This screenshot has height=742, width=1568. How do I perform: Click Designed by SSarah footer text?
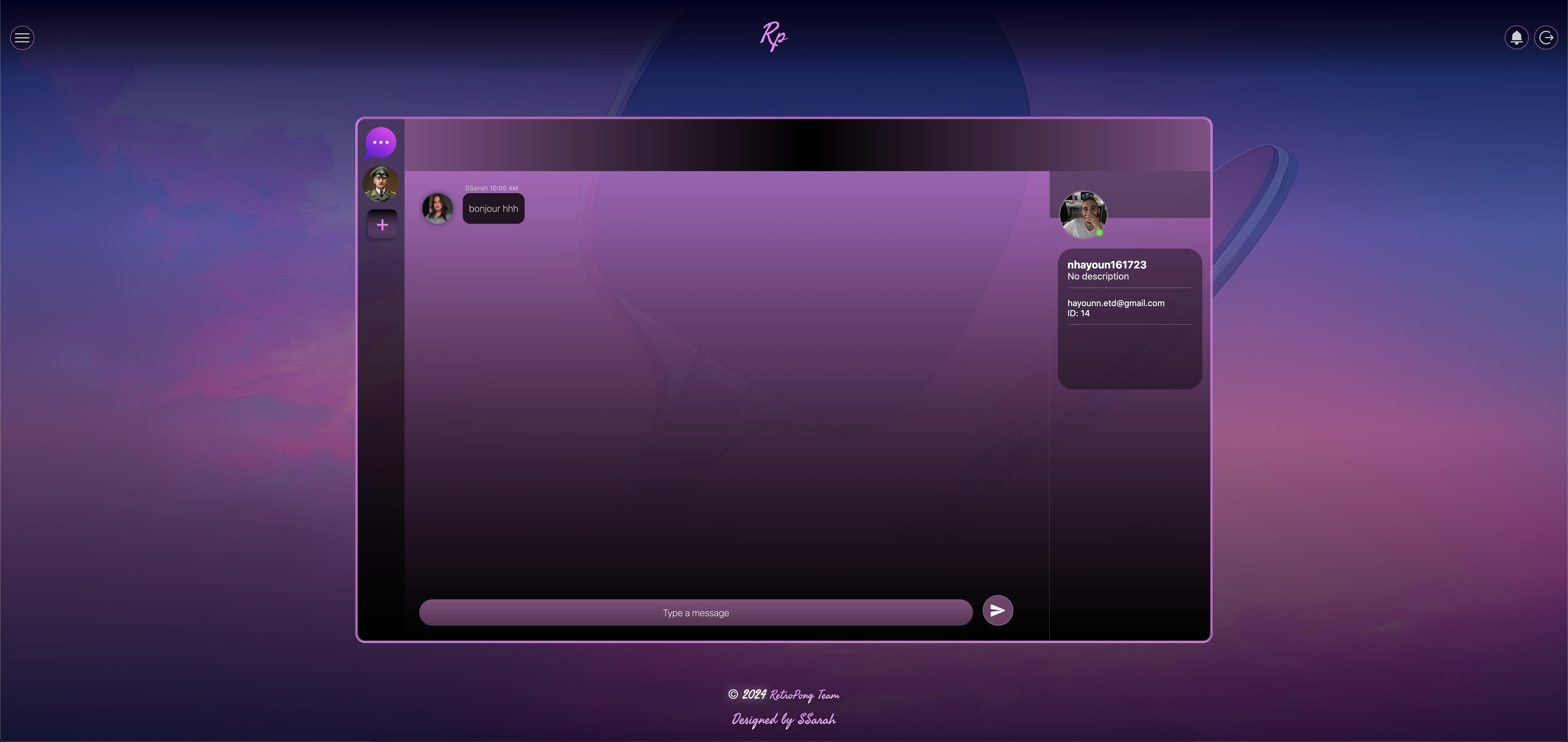click(783, 719)
